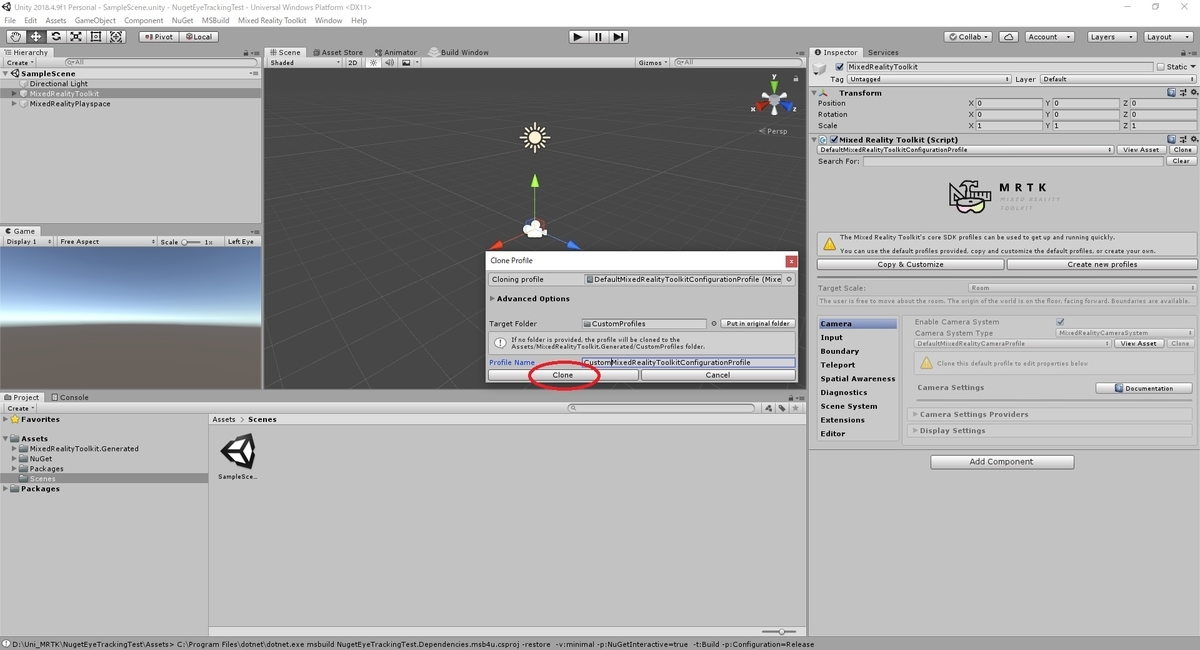Open Cloud services icon

(x=1009, y=37)
